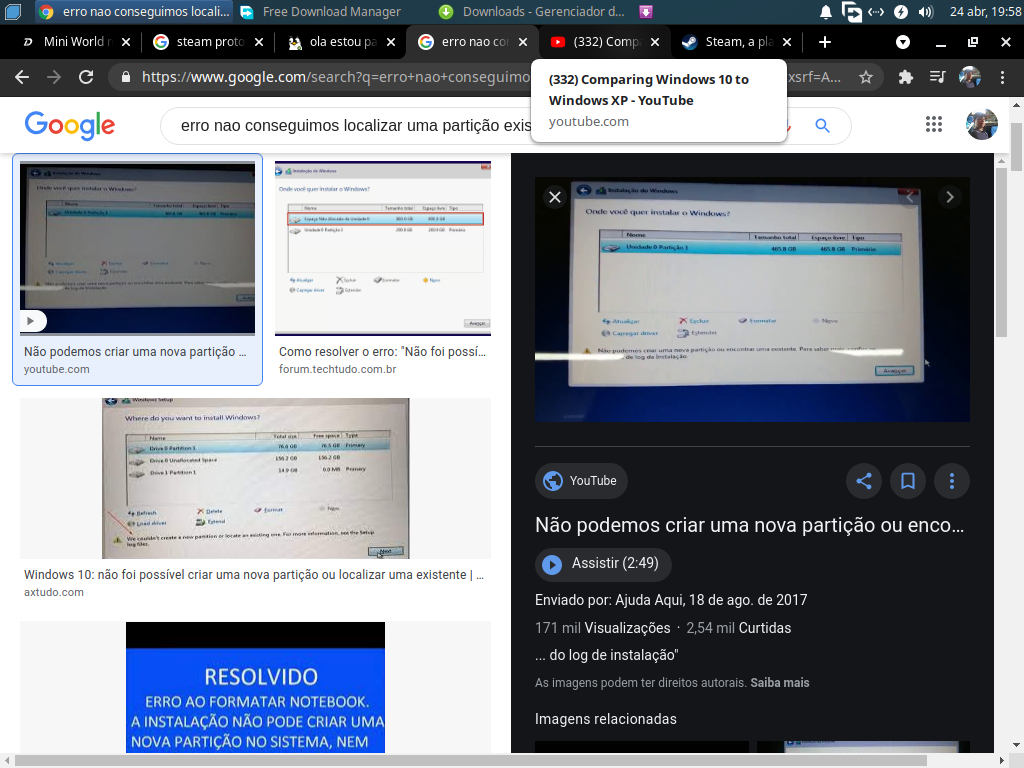Click the large preview image in the panel

pyautogui.click(x=752, y=300)
